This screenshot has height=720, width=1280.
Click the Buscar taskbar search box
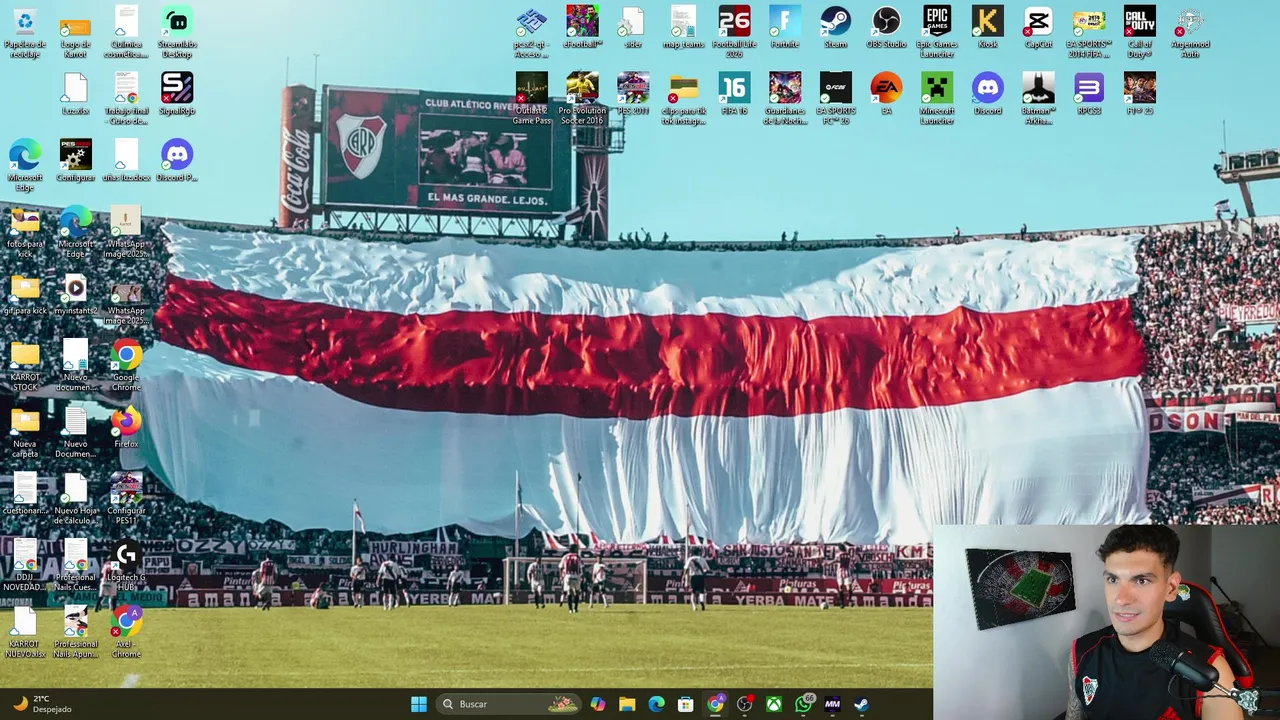(509, 704)
